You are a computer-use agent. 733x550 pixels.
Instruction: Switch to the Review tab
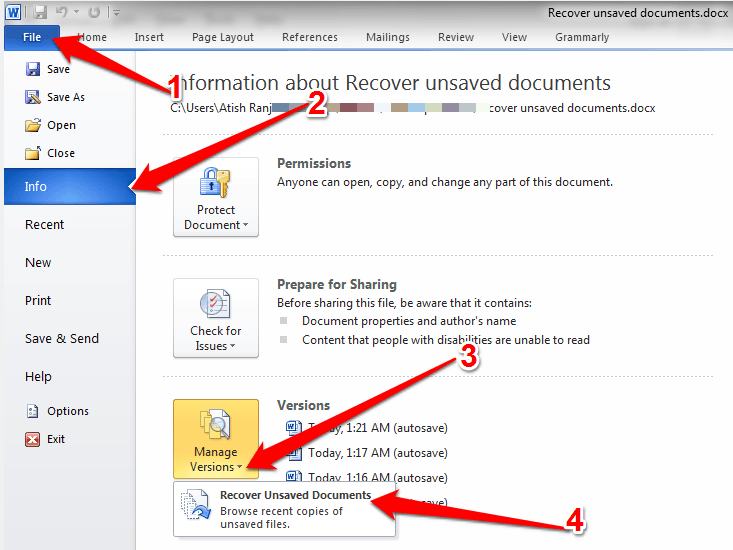coord(456,37)
